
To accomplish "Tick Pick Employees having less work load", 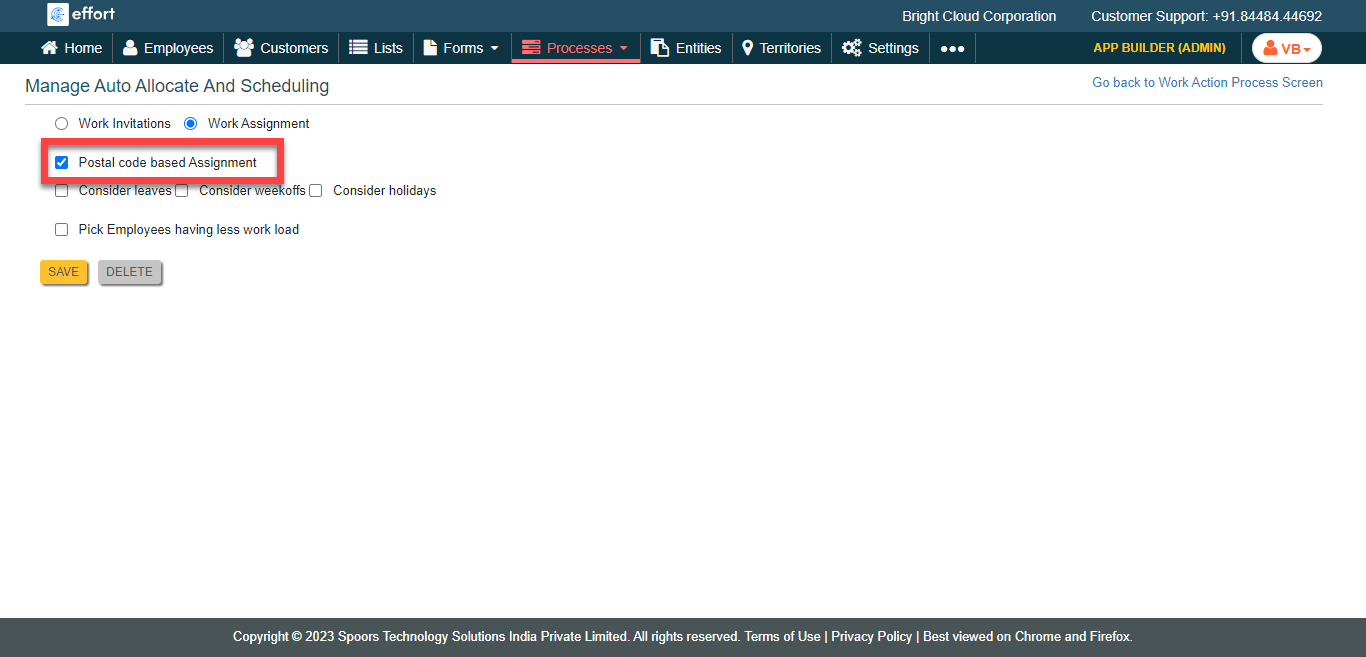I will pos(62,230).
